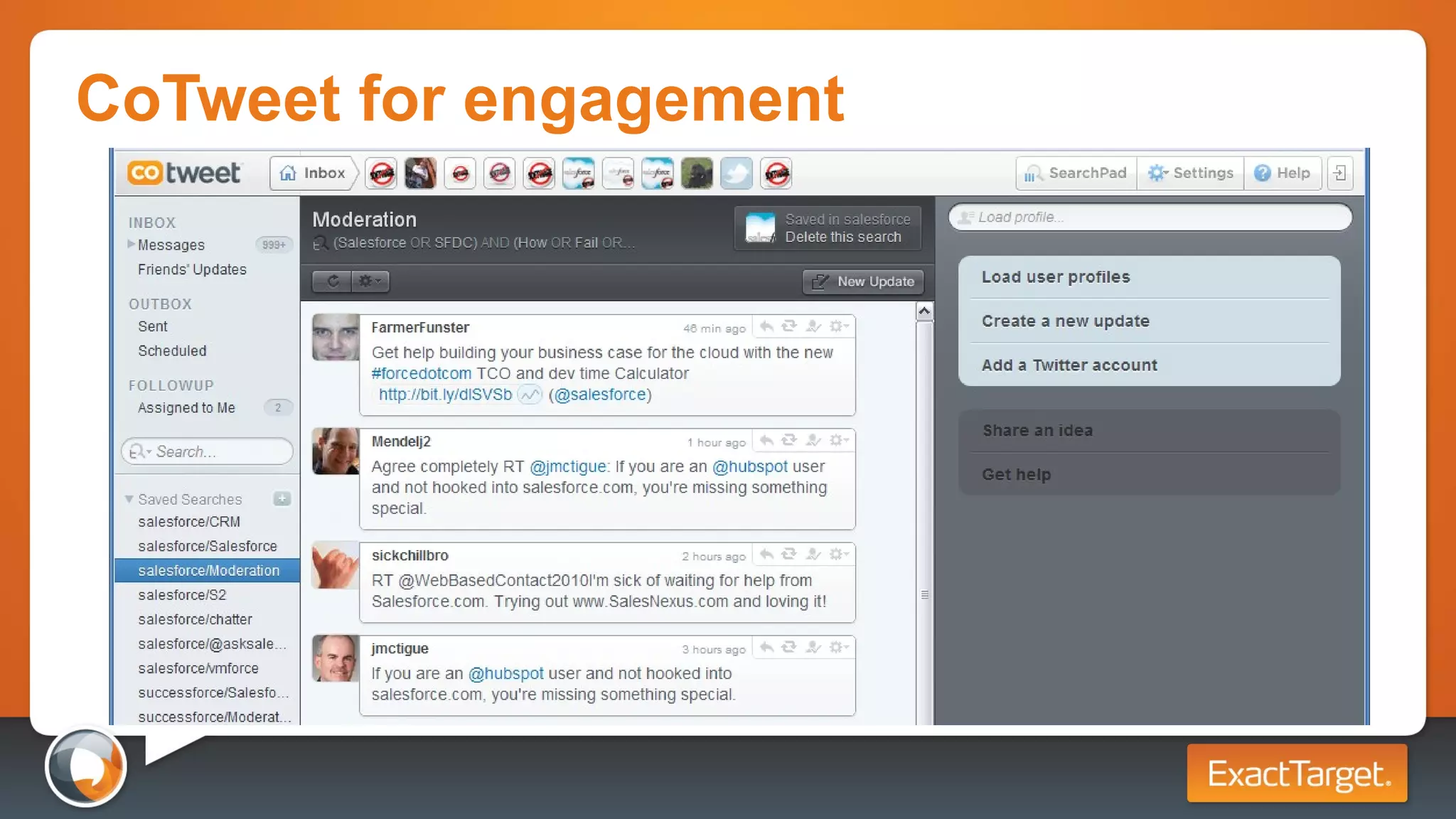1456x819 pixels.
Task: Assign FarmerFunster's tweet
Action: click(813, 326)
